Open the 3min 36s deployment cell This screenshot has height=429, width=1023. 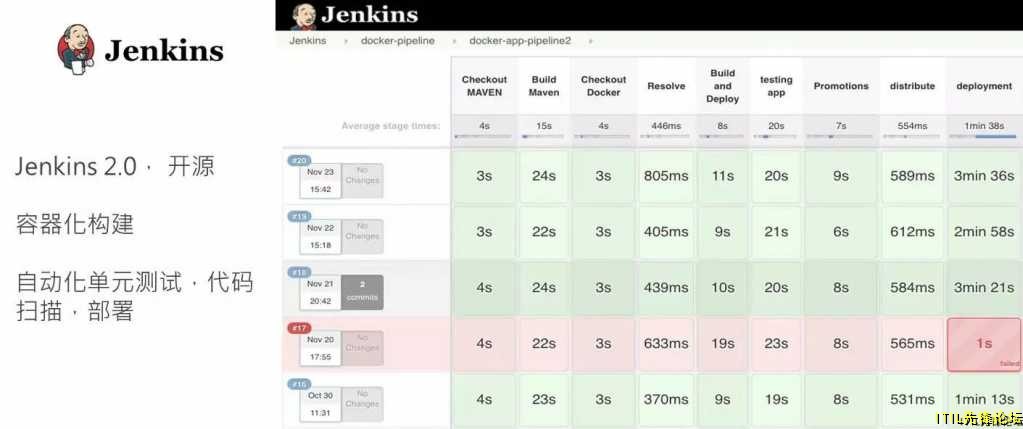click(984, 176)
